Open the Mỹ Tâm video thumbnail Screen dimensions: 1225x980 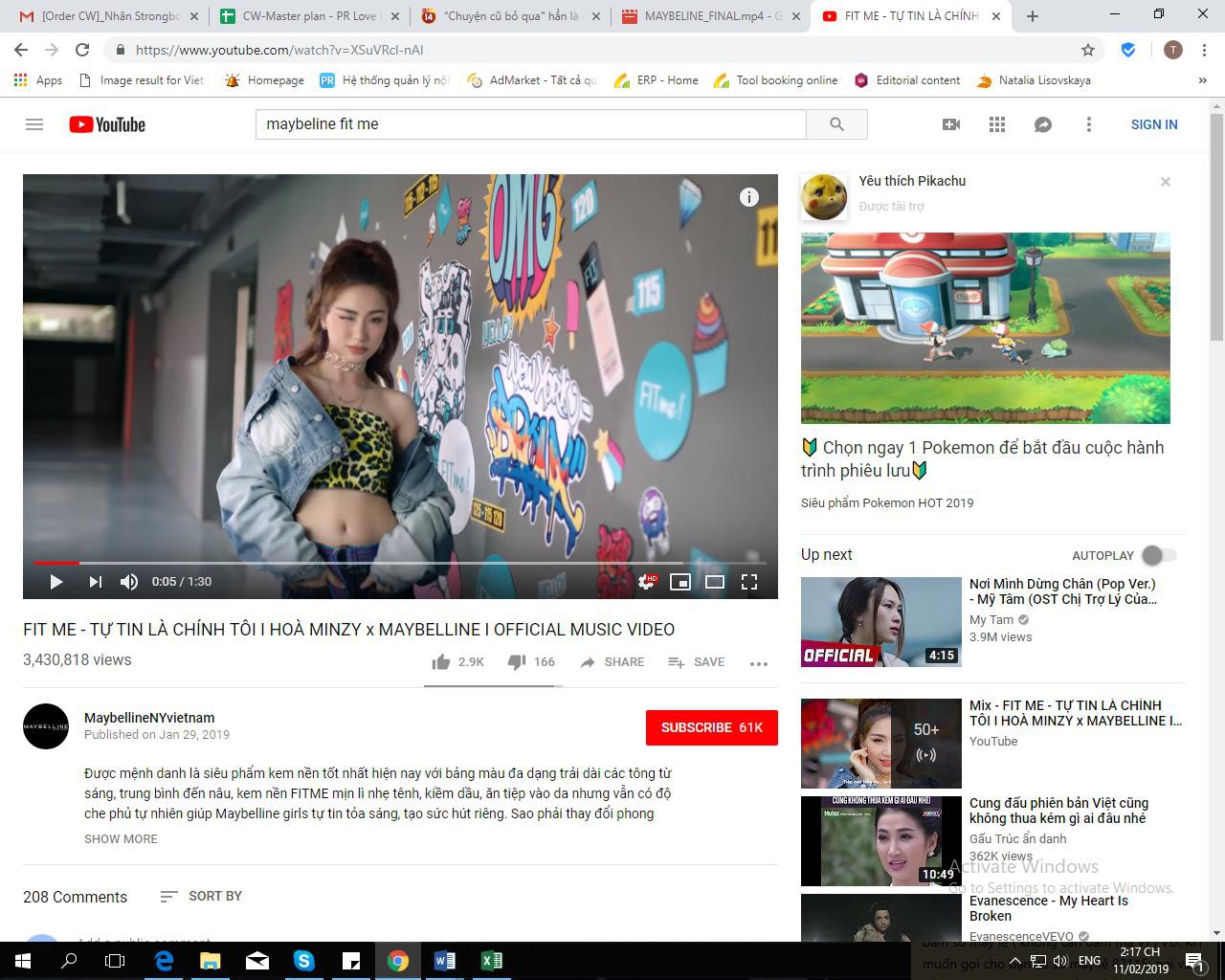pyautogui.click(x=881, y=622)
